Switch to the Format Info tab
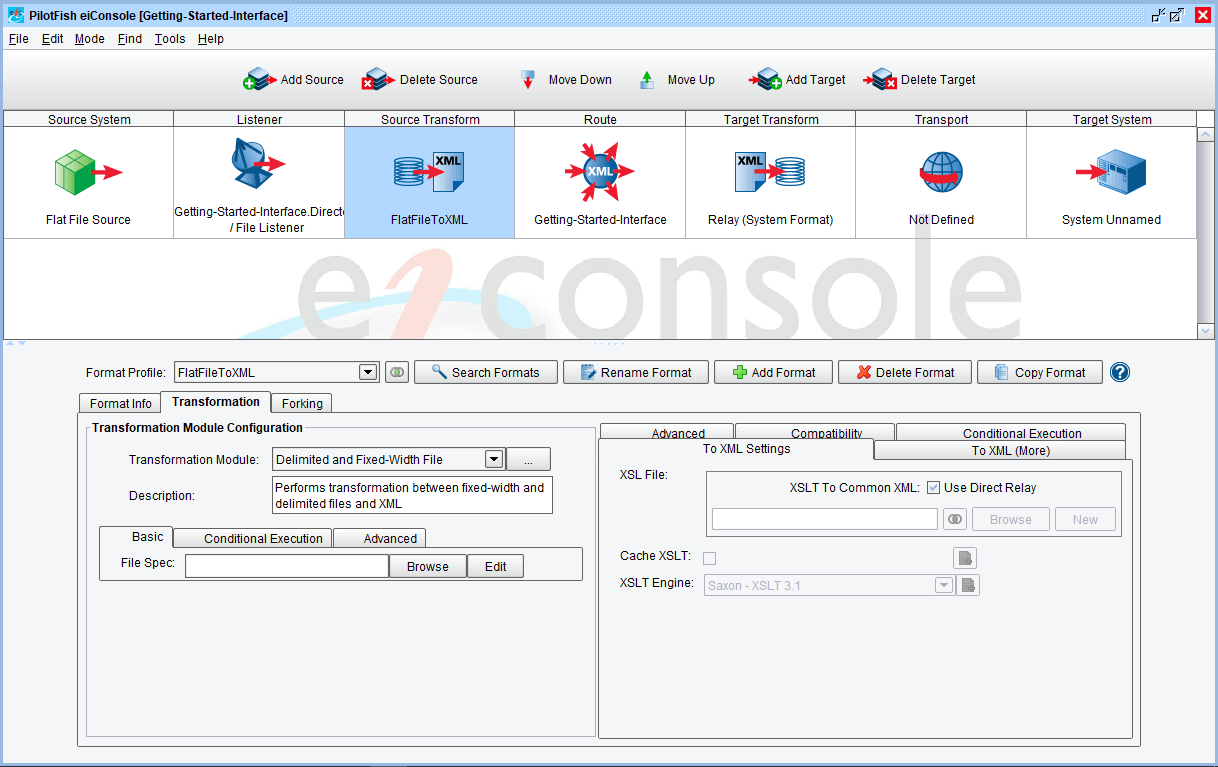Viewport: 1218px width, 767px height. click(x=121, y=403)
